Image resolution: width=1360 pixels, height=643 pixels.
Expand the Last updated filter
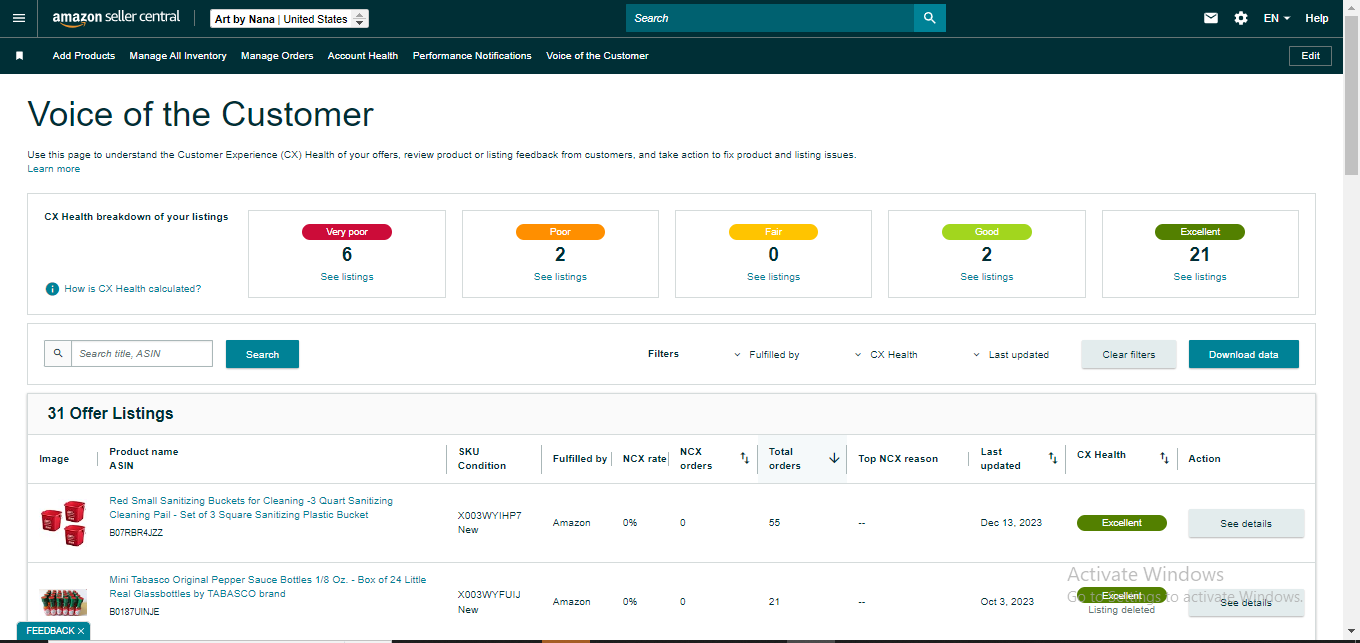(1012, 355)
